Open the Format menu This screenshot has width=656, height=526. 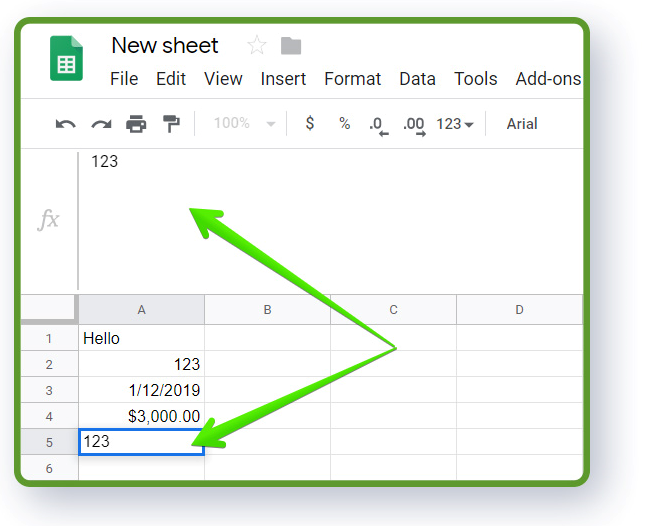(352, 79)
